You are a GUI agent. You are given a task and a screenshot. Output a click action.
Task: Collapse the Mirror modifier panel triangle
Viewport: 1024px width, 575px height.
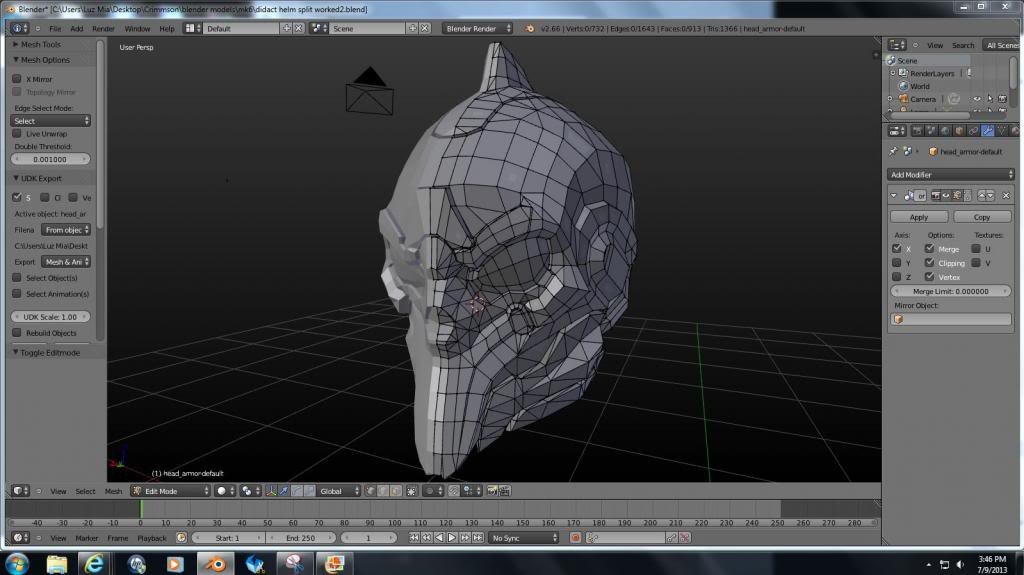click(x=893, y=195)
